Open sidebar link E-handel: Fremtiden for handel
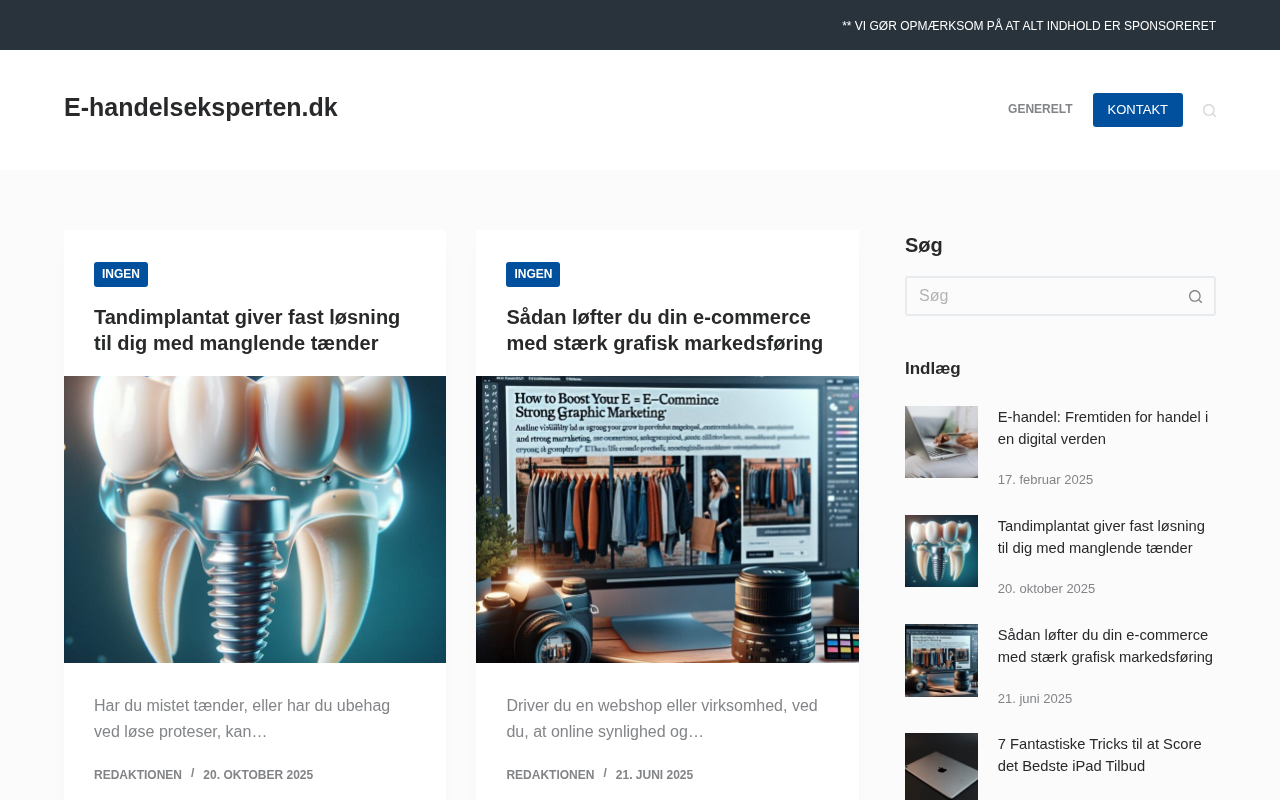Viewport: 1280px width, 800px height. pos(1103,428)
